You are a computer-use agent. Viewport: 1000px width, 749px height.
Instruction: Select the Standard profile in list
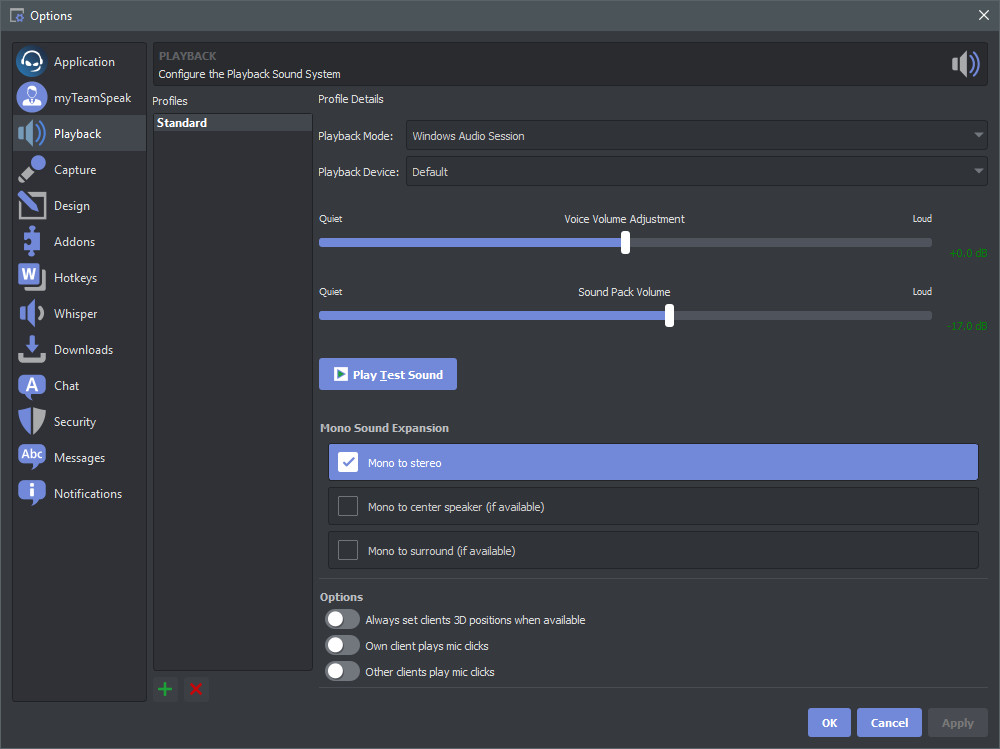[233, 122]
